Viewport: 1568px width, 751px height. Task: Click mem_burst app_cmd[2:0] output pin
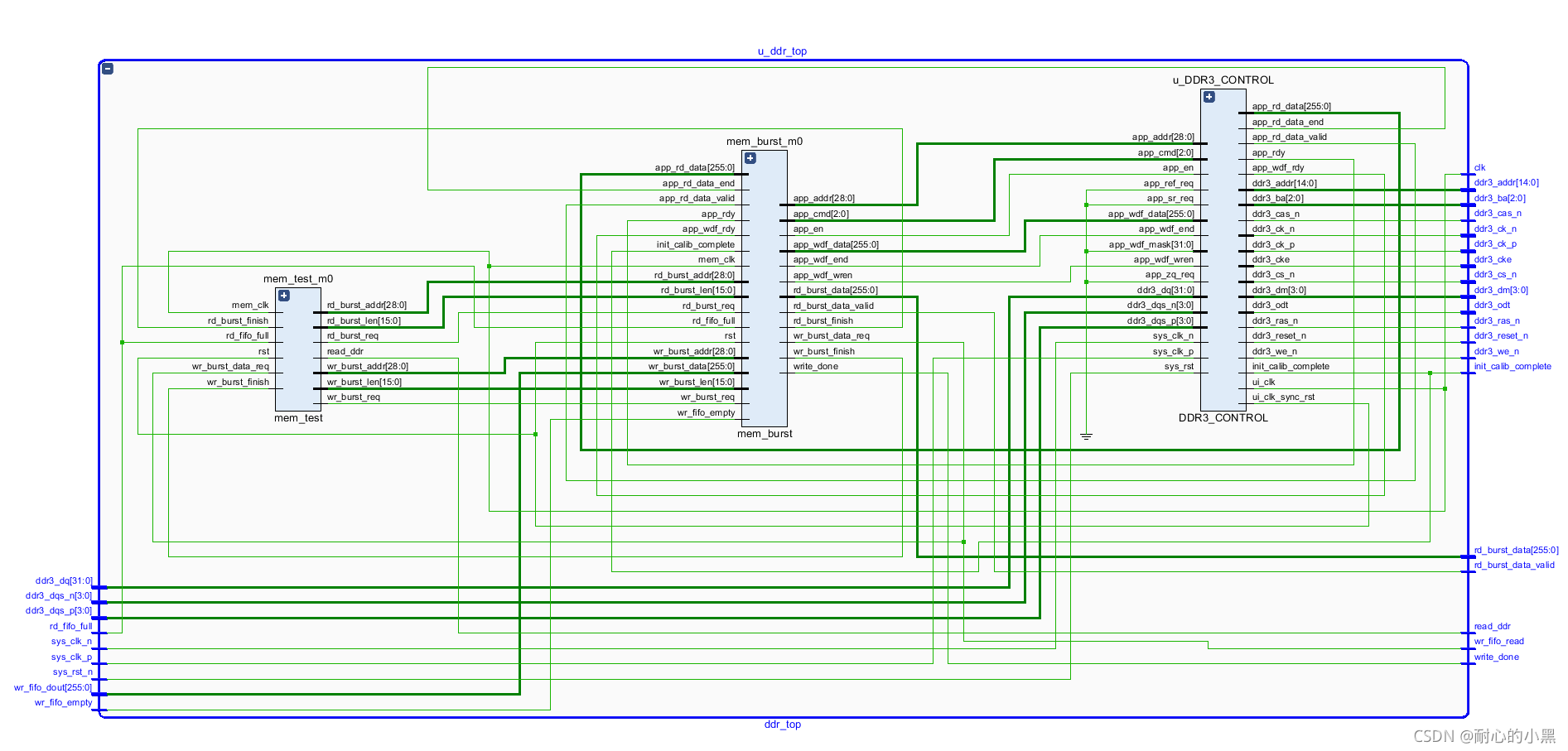point(821,214)
